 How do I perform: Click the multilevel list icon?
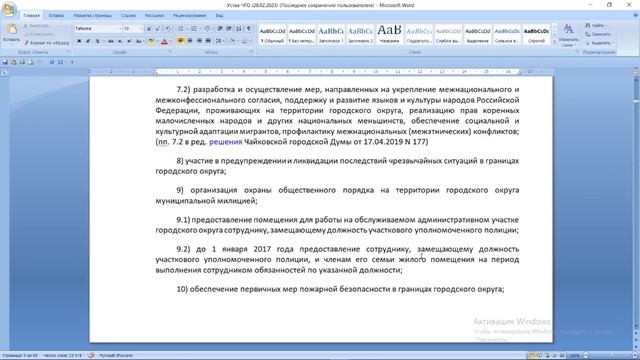pyautogui.click(x=208, y=29)
